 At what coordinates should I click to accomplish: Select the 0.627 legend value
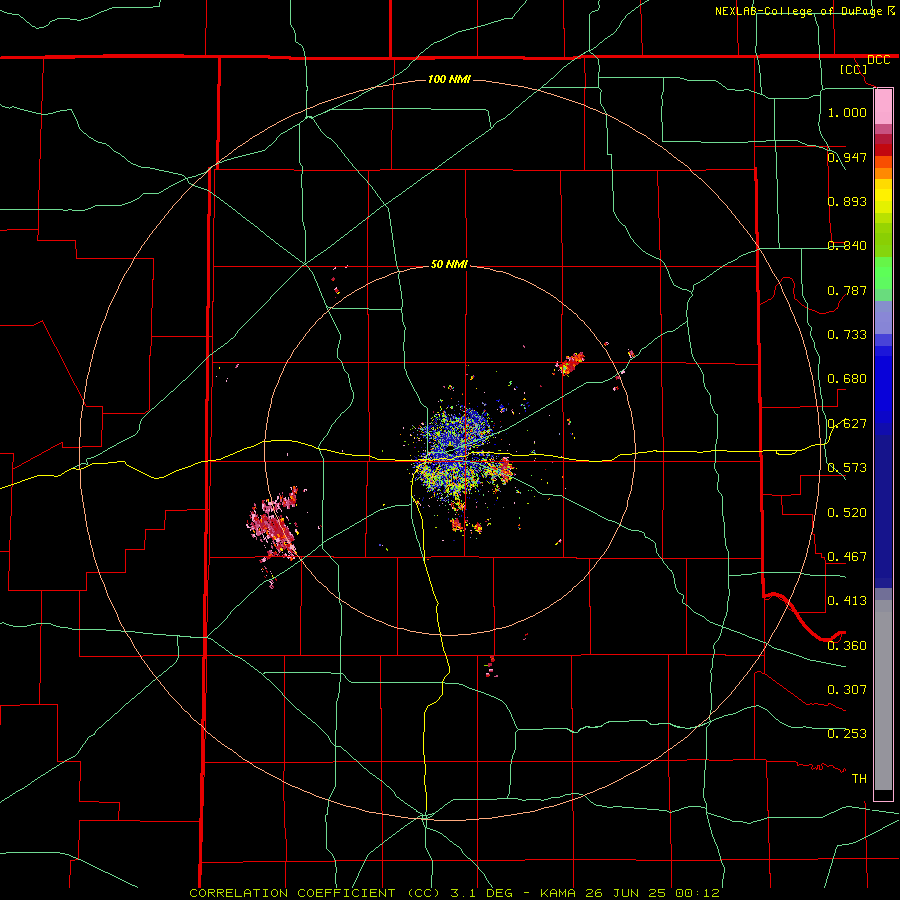847,423
